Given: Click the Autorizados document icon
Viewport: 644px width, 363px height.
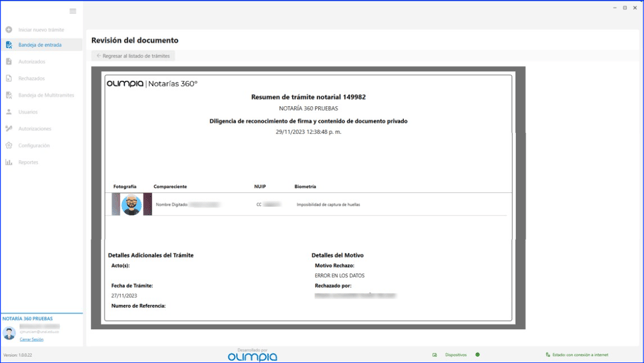Looking at the screenshot, I should (x=9, y=62).
